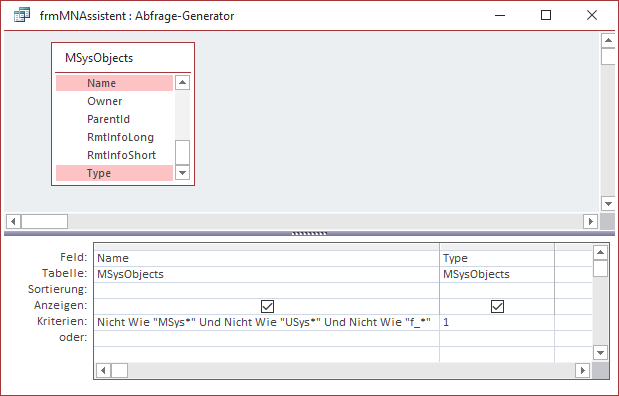Click column selector bar above Name column
619x396 pixels.
click(x=267, y=247)
